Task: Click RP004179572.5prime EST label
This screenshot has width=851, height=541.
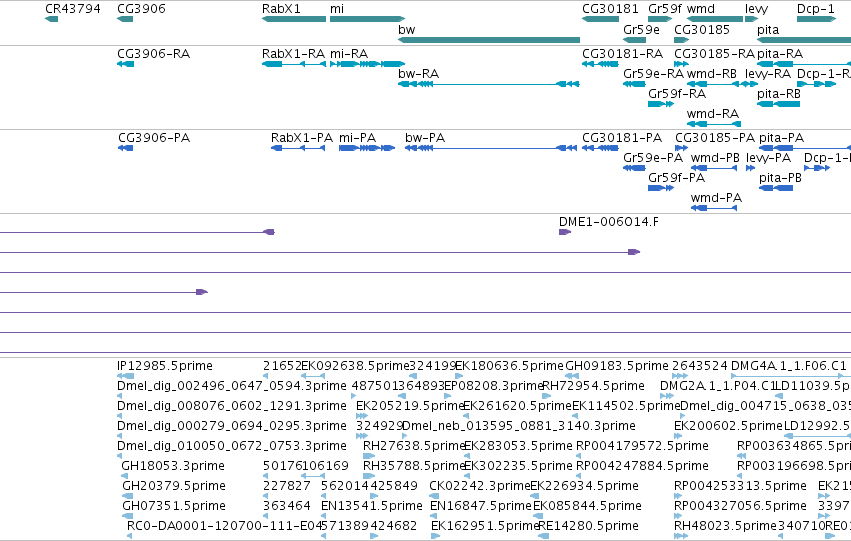Action: point(642,447)
